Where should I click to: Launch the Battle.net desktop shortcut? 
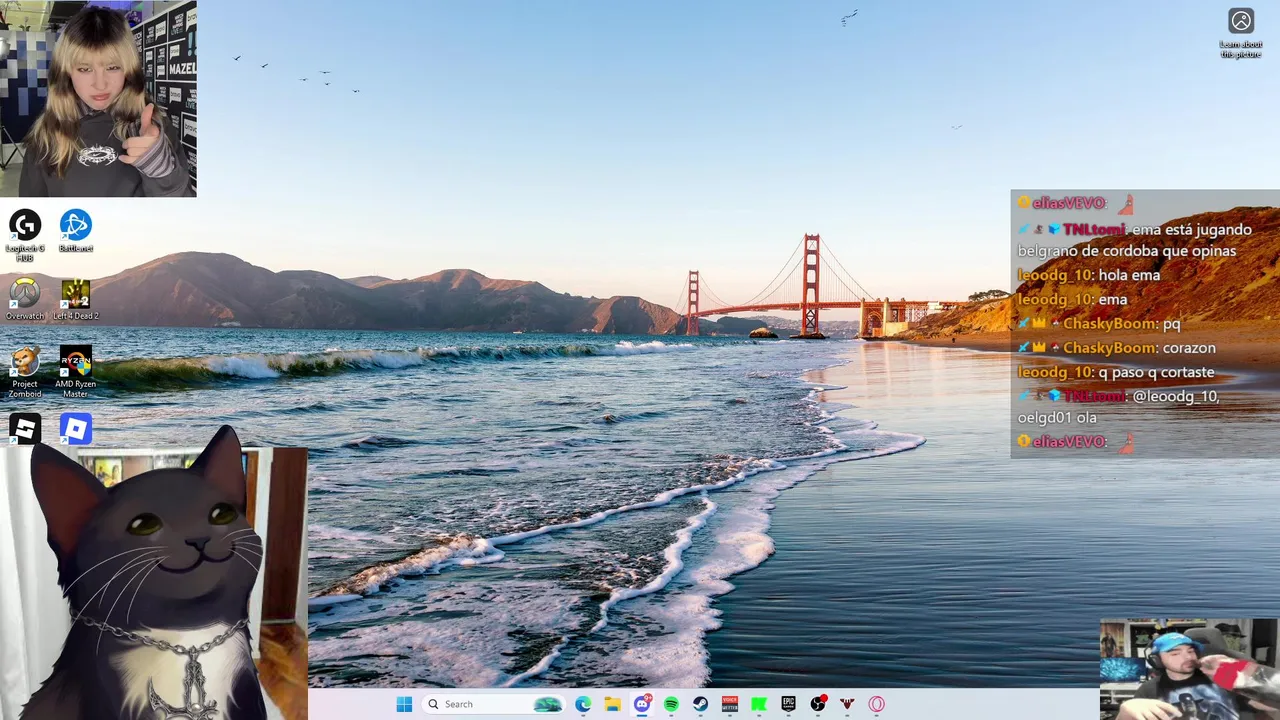tap(75, 231)
